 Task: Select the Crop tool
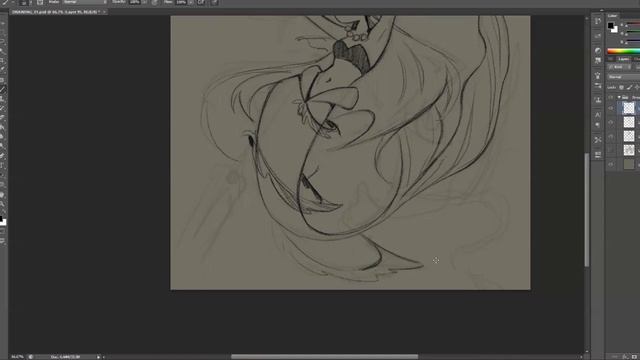click(3, 60)
